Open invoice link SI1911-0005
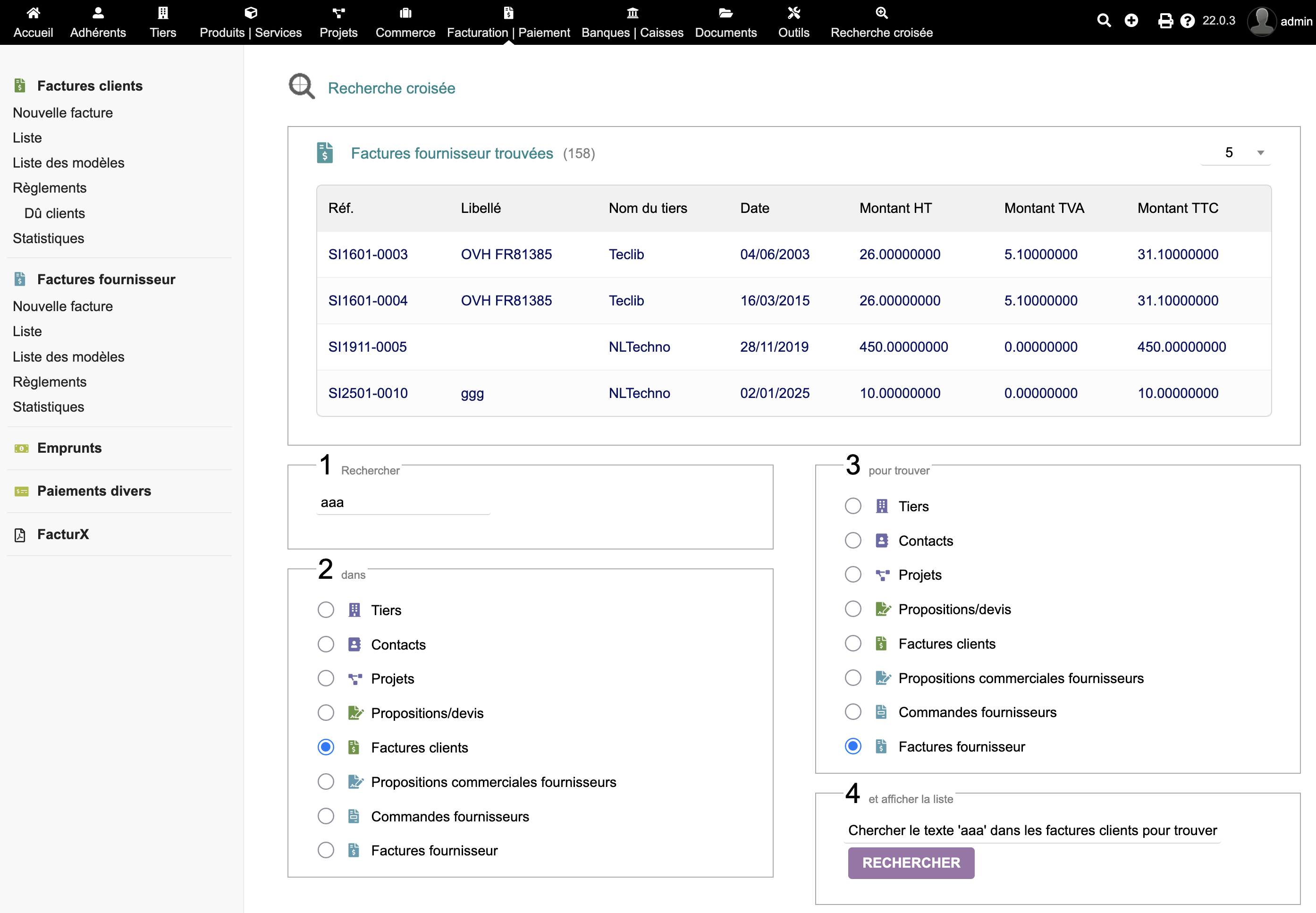The image size is (1316, 913). (x=367, y=347)
